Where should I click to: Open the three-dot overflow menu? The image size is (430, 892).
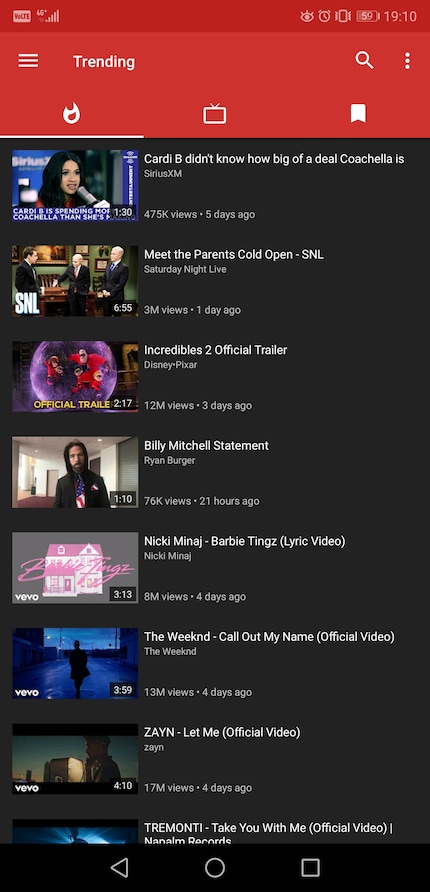click(x=407, y=61)
